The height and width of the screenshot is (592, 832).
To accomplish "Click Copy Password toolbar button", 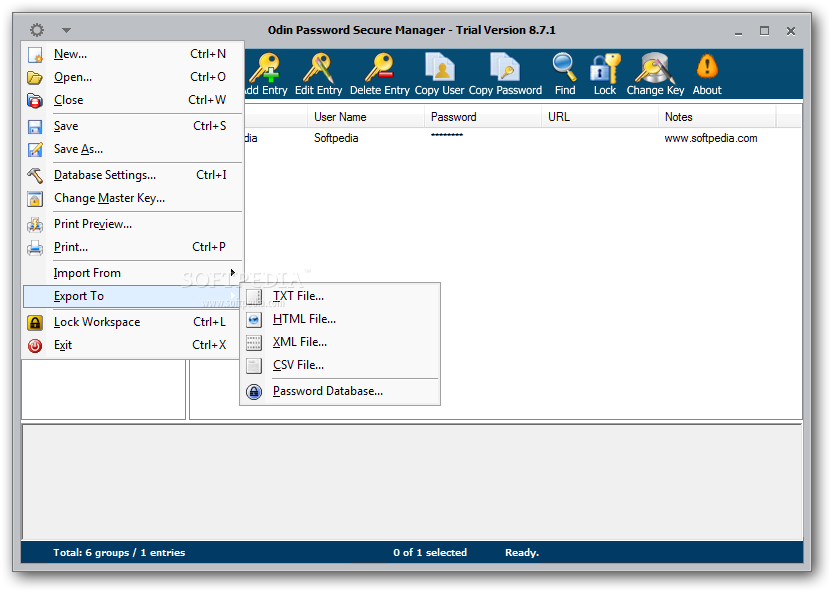I will pyautogui.click(x=505, y=75).
